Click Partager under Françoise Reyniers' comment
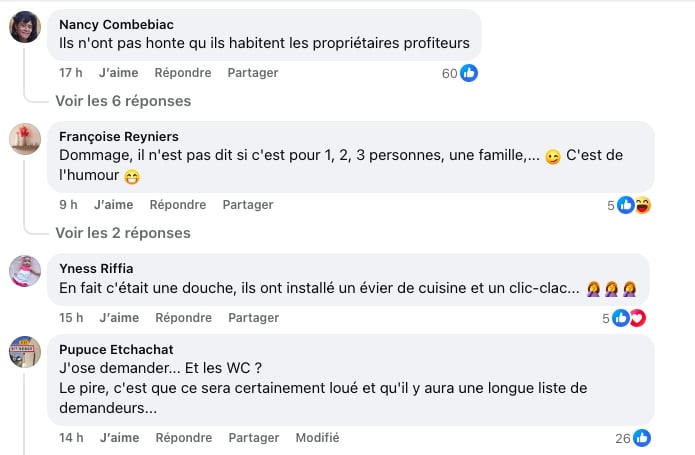 click(247, 205)
